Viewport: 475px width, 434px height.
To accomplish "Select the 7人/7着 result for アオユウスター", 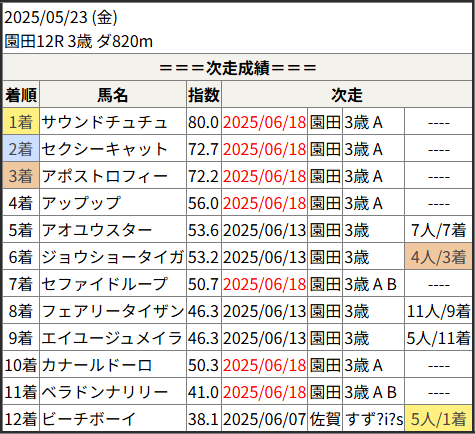I will [438, 230].
